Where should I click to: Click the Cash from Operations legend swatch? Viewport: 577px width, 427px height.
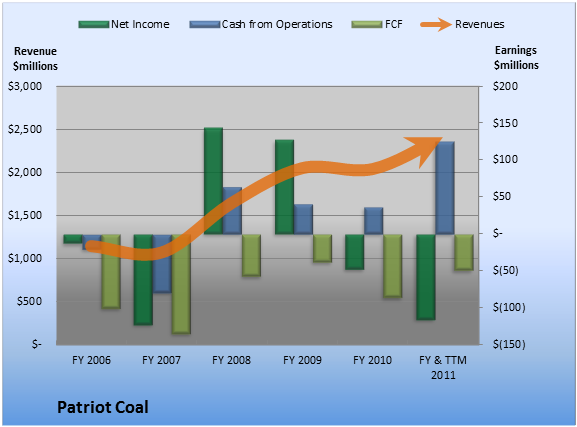tap(205, 25)
